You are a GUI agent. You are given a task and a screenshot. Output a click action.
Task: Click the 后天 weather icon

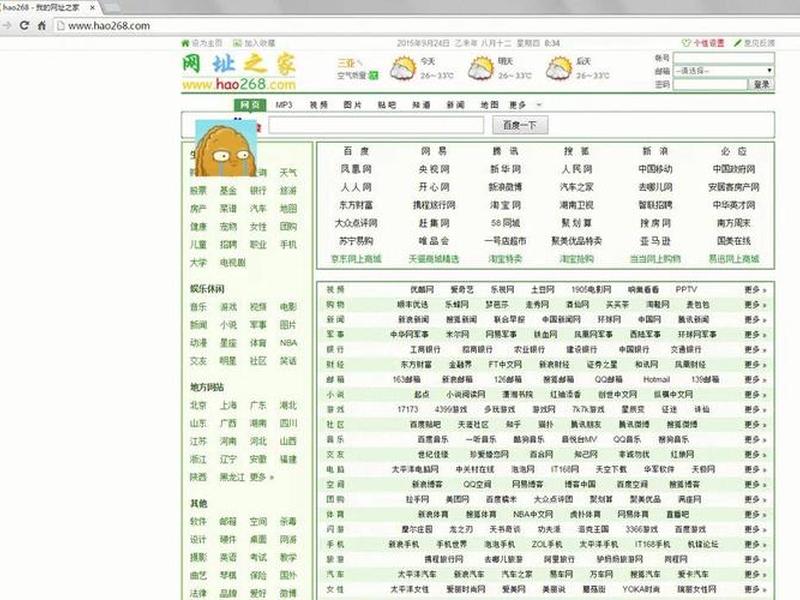(559, 69)
